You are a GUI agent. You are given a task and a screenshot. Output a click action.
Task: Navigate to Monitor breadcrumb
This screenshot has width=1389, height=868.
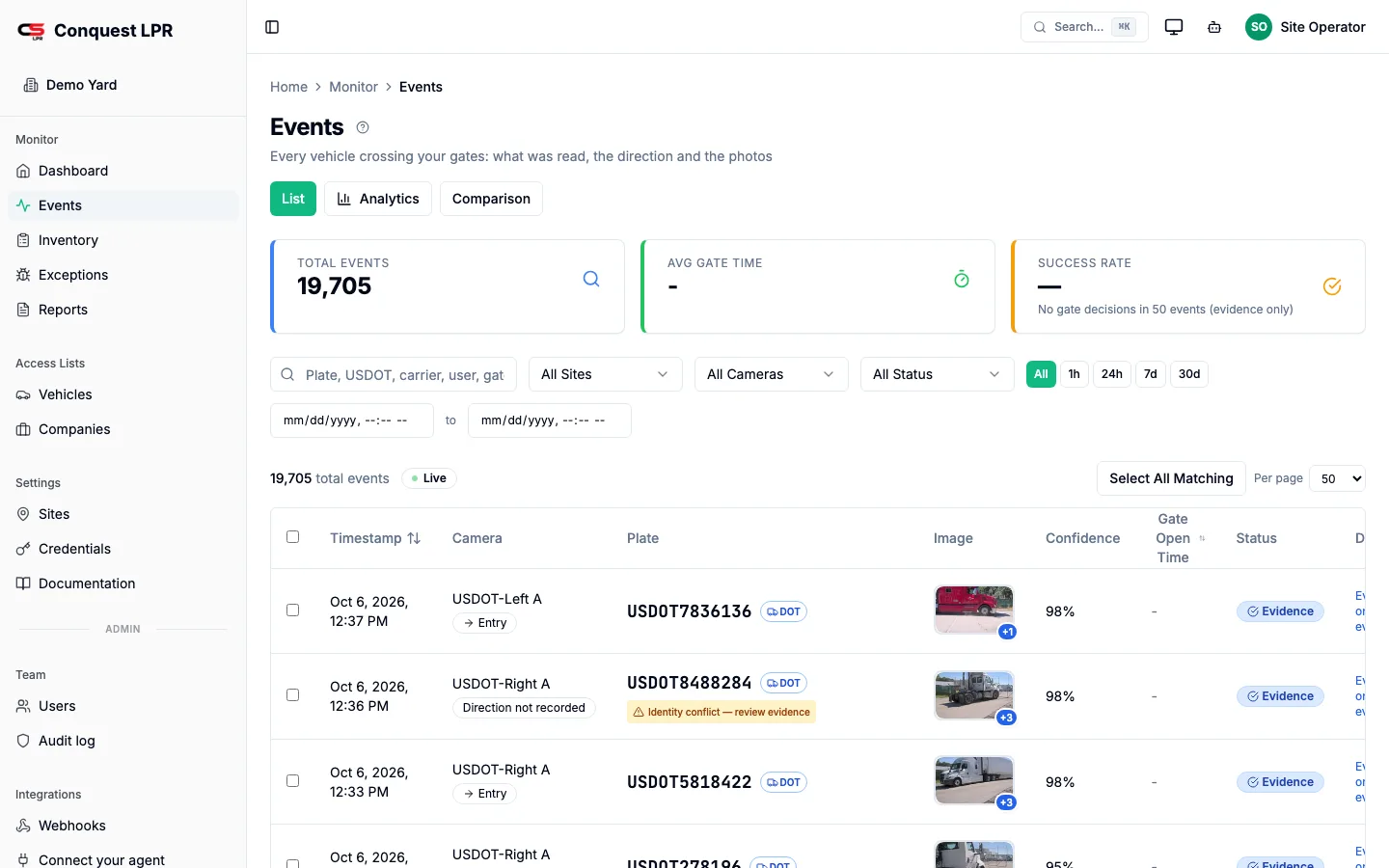pyautogui.click(x=353, y=87)
